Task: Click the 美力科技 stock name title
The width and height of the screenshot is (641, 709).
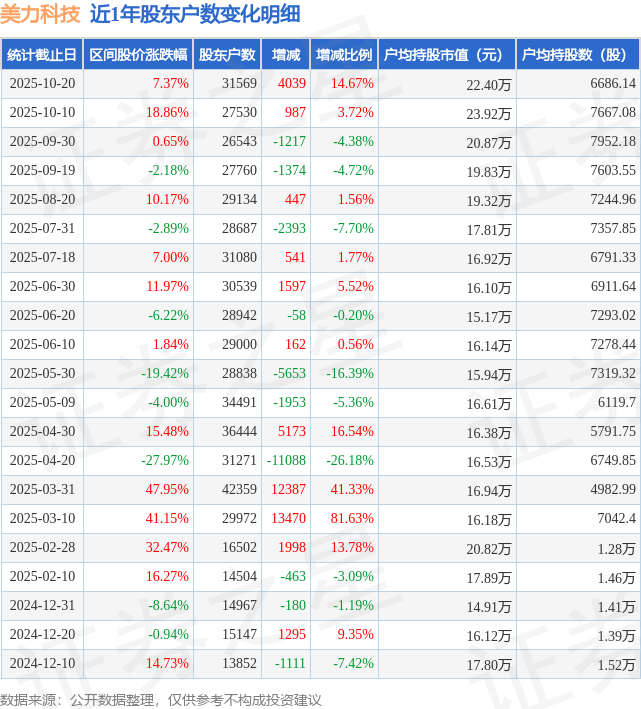Action: click(x=41, y=14)
